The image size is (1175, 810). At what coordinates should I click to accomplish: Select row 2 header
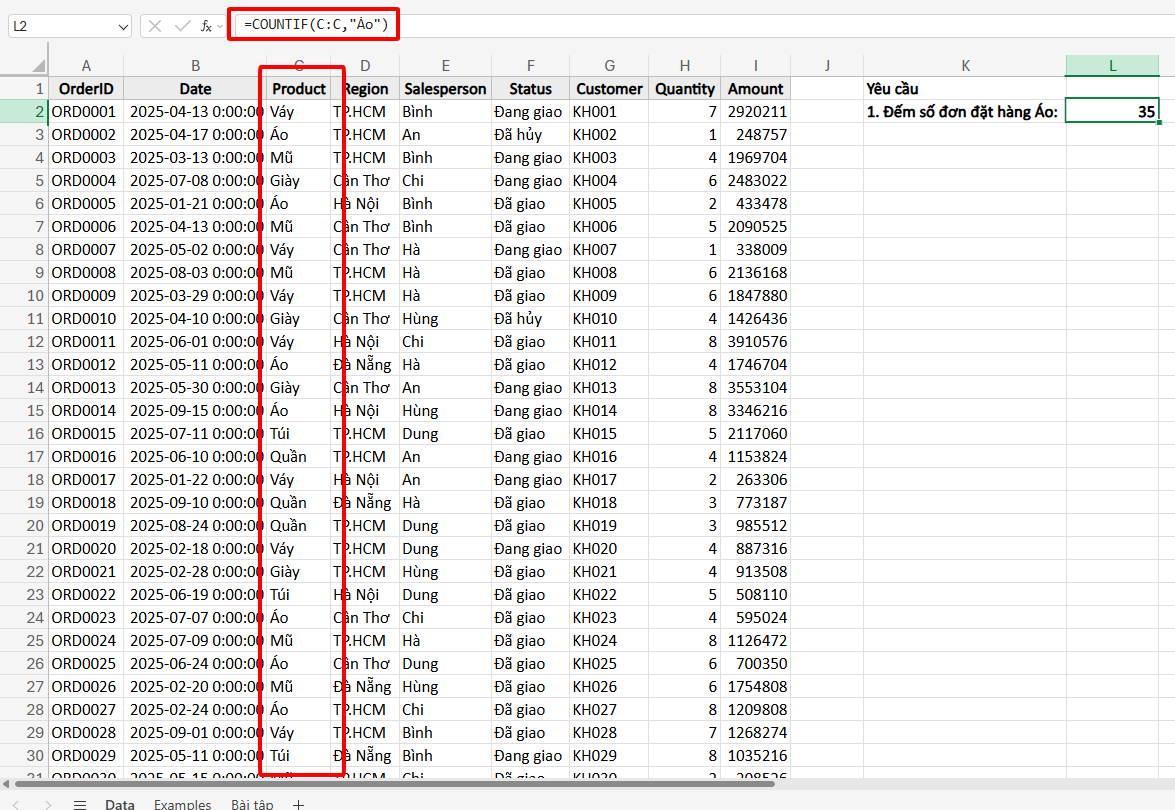pos(25,112)
